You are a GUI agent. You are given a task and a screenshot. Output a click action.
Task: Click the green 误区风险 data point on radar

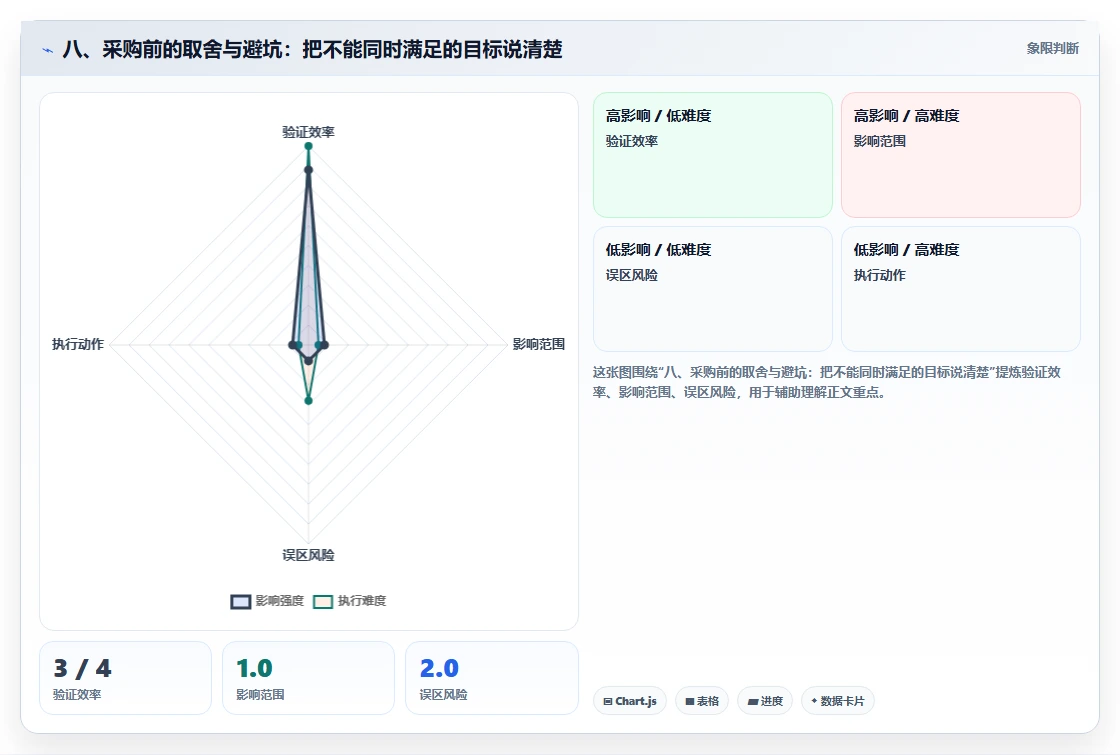pos(309,401)
